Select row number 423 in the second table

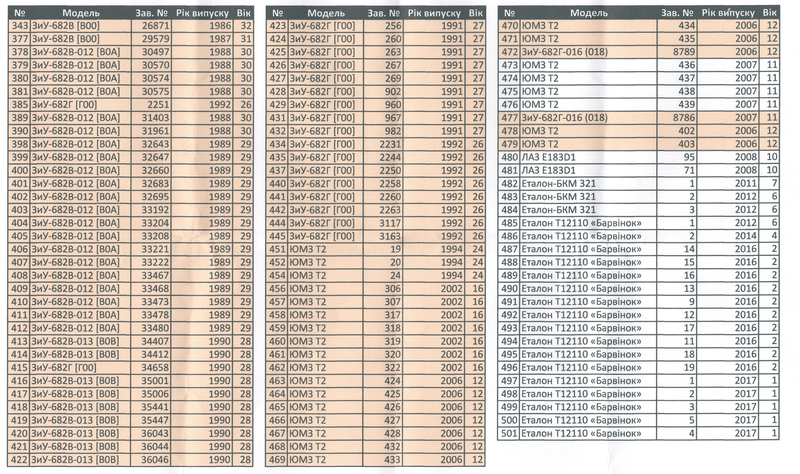(277, 26)
